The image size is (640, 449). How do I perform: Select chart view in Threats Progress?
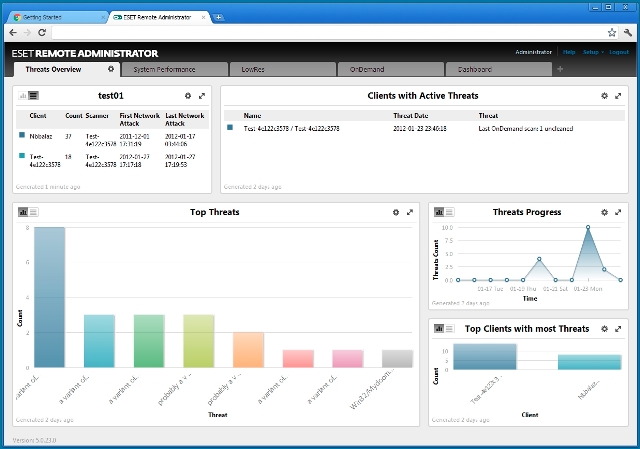tap(439, 212)
